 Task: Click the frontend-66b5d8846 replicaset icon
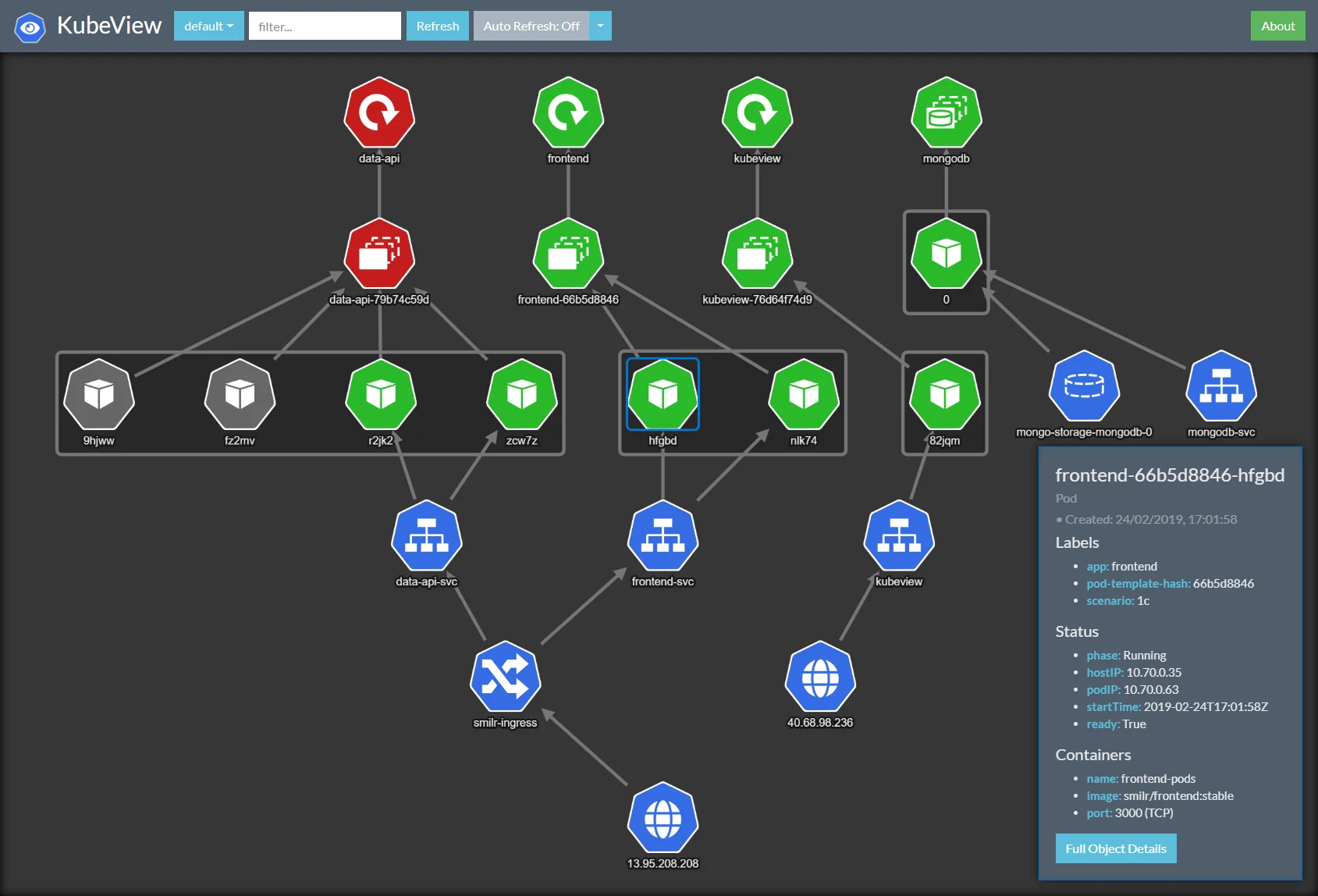(x=568, y=254)
